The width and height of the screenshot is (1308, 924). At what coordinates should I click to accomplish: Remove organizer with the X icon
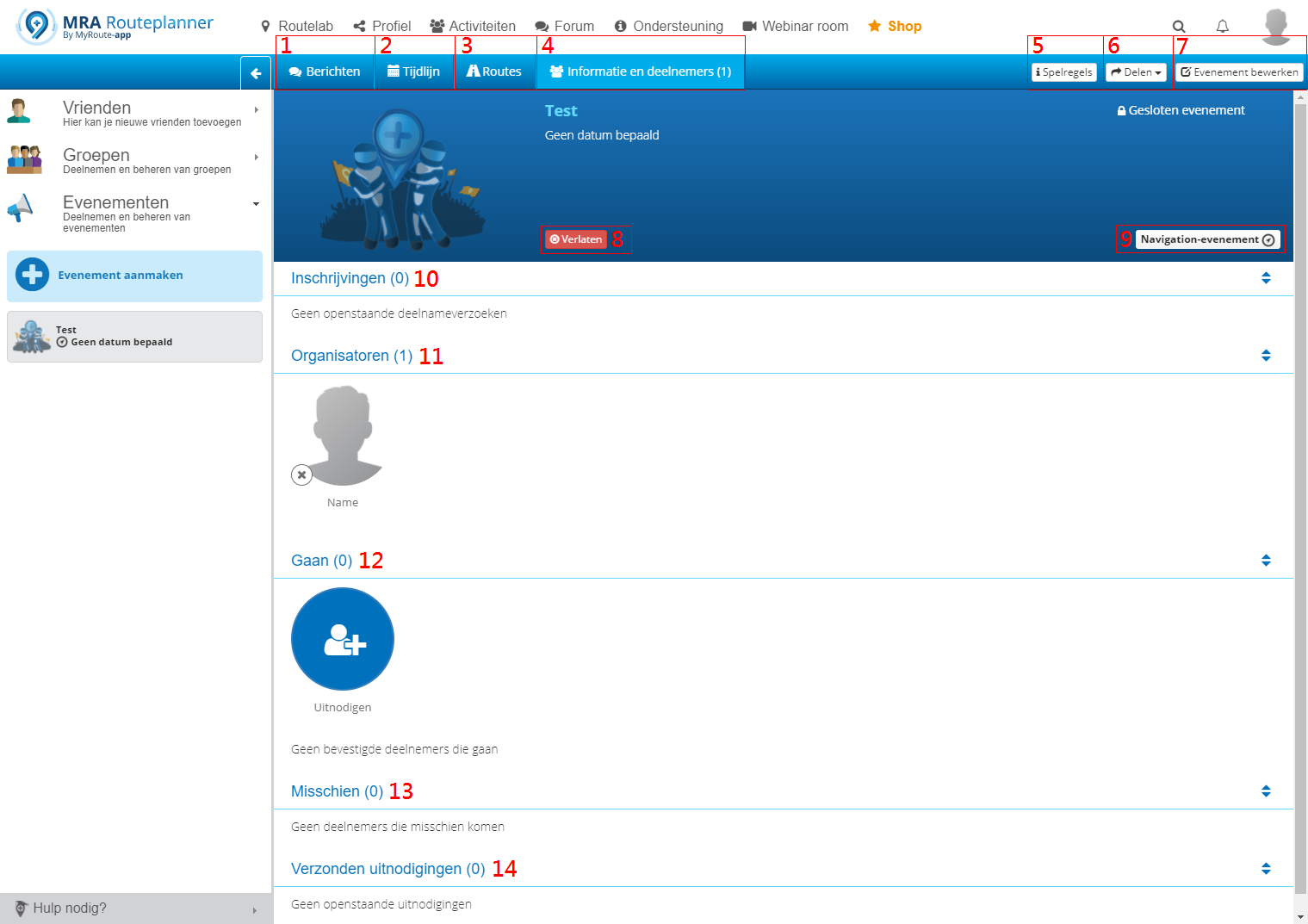pyautogui.click(x=301, y=474)
